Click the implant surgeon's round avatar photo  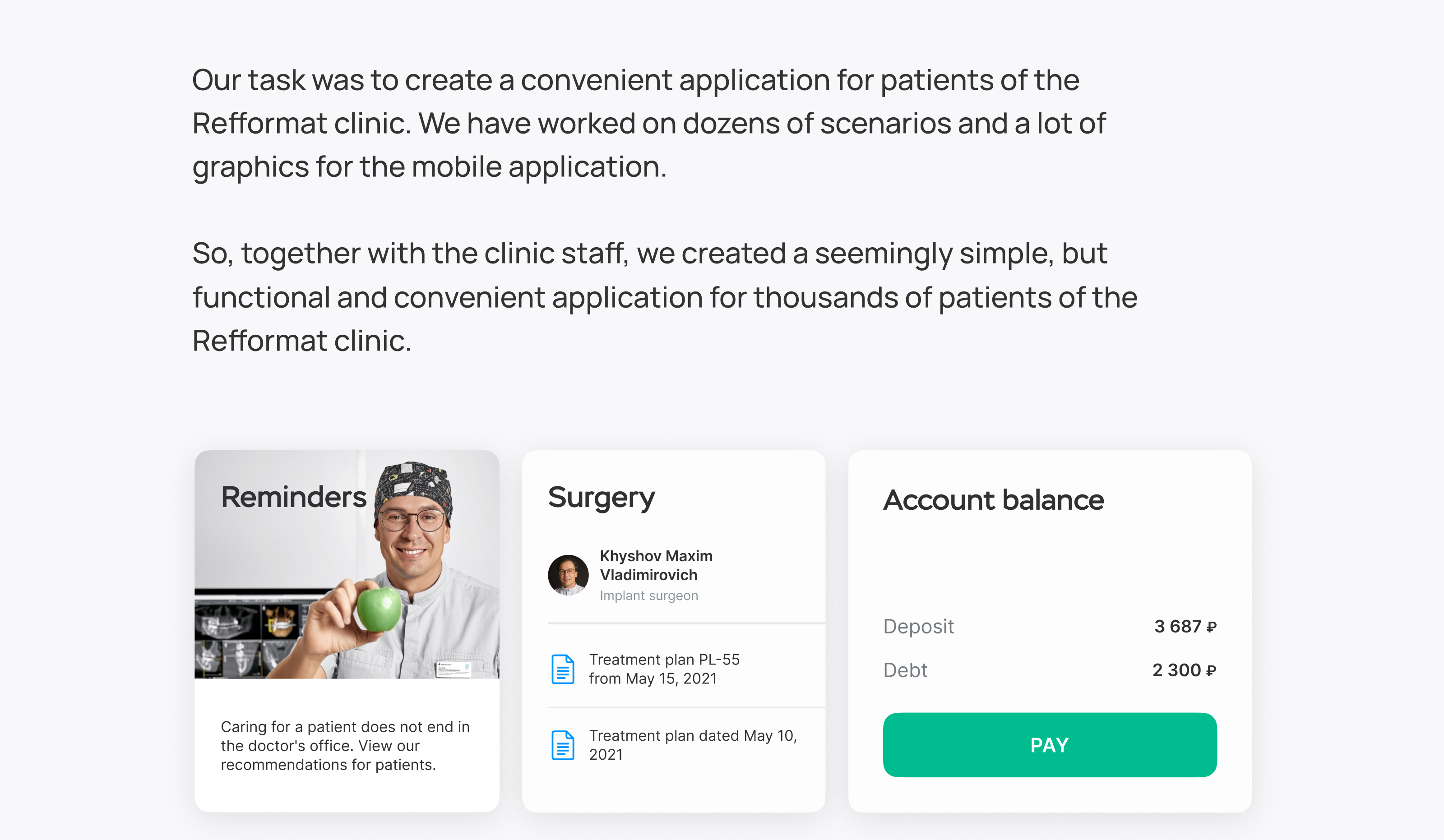click(x=568, y=575)
